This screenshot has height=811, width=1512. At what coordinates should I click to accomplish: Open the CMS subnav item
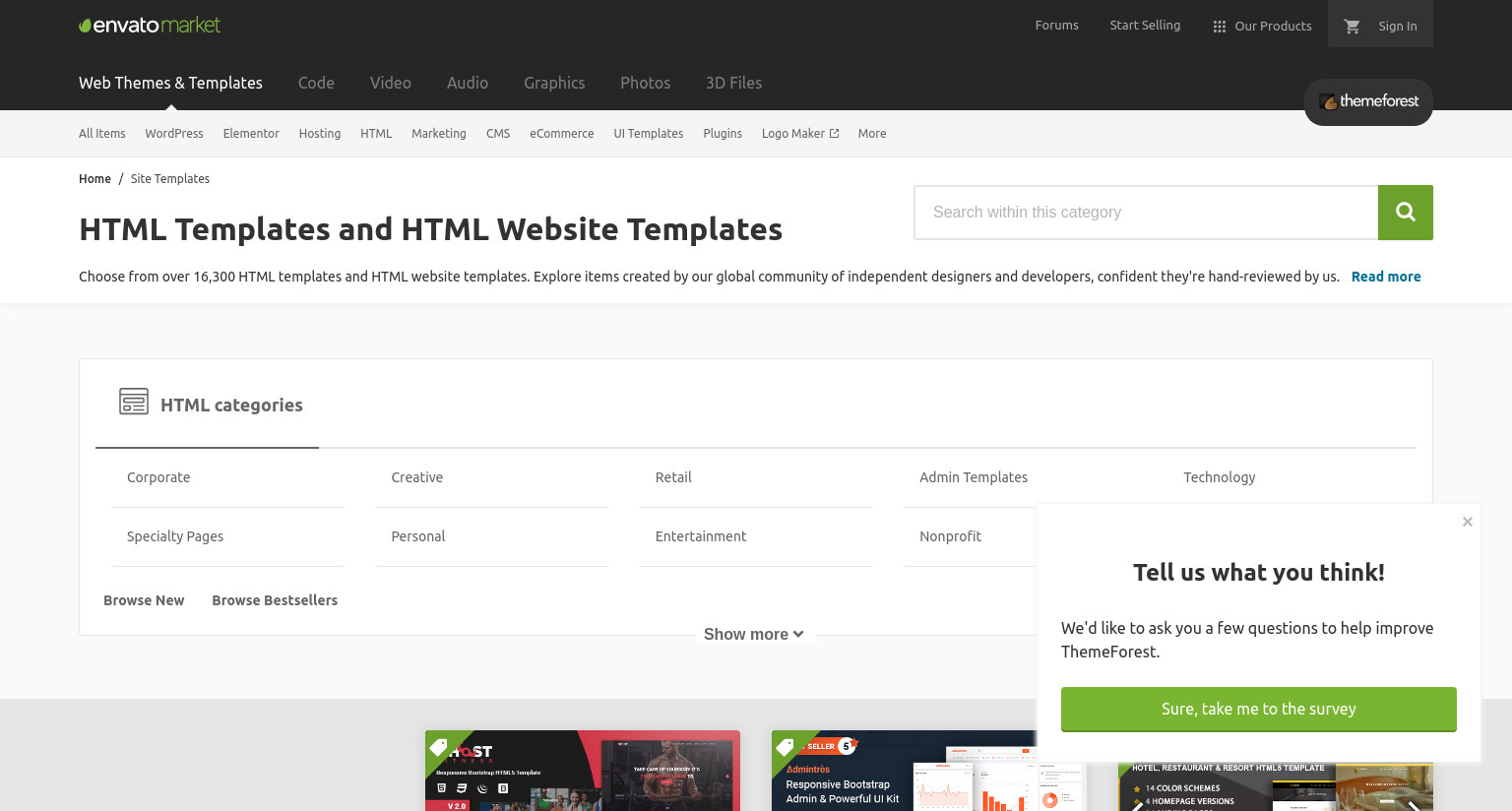(x=498, y=134)
